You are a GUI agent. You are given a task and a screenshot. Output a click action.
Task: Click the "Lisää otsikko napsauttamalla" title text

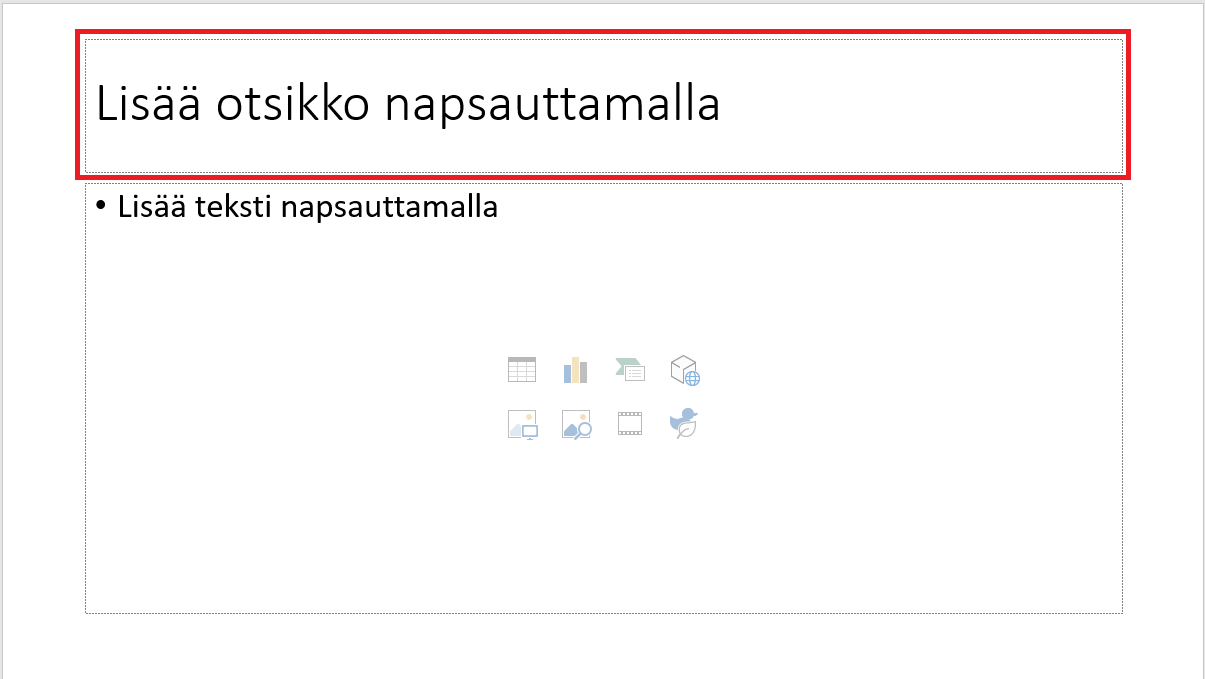point(408,104)
